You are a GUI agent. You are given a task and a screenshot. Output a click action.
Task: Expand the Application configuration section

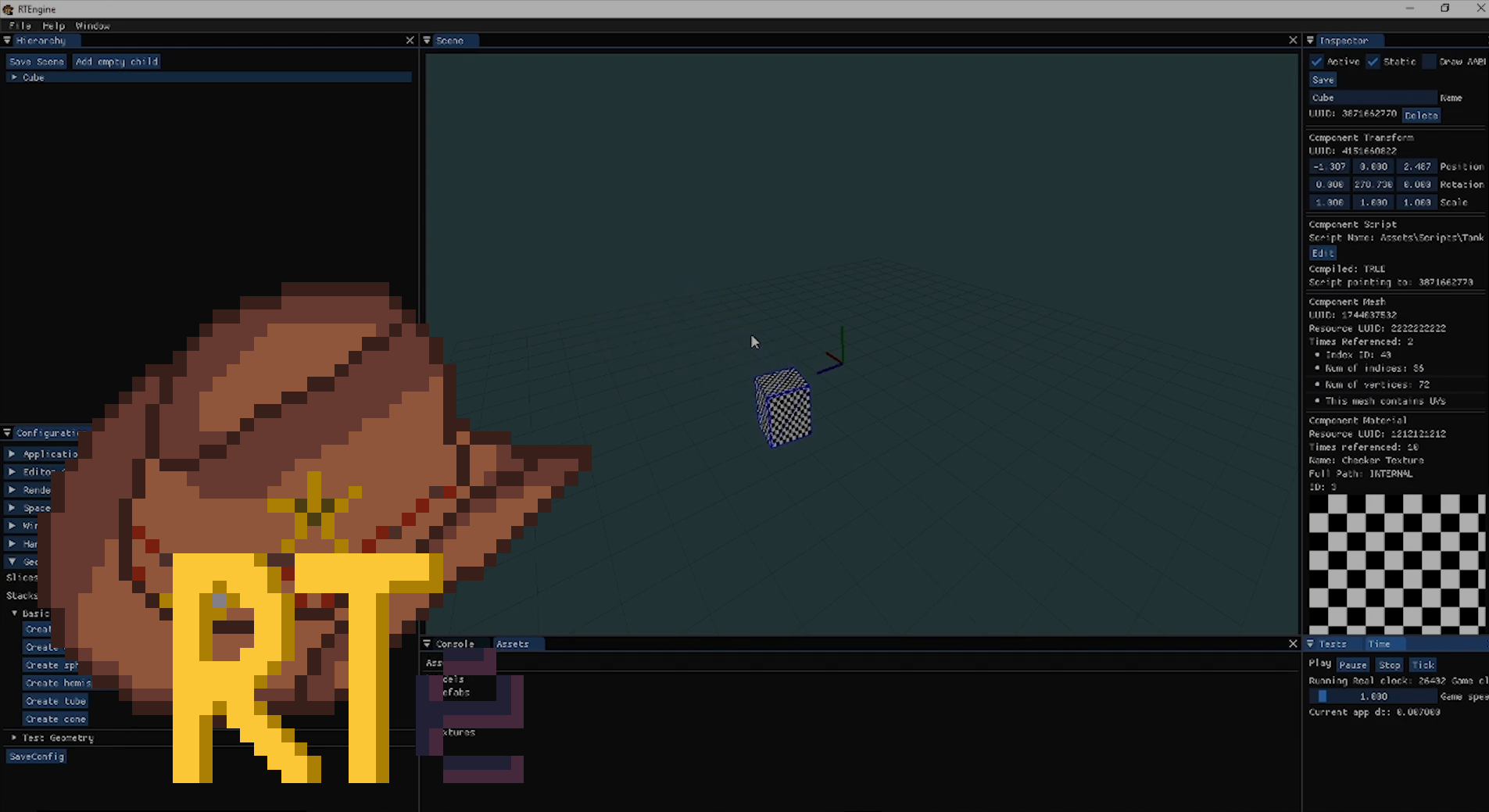click(x=12, y=454)
